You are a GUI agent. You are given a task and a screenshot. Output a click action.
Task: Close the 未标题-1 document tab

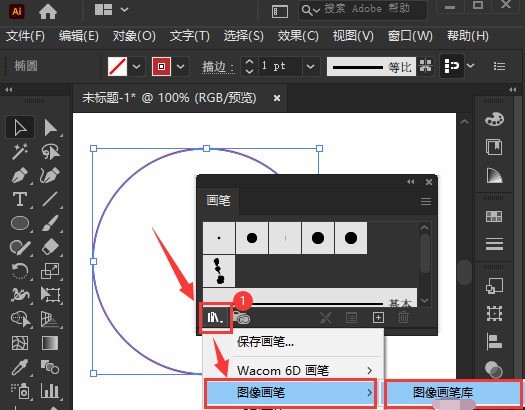coord(277,98)
